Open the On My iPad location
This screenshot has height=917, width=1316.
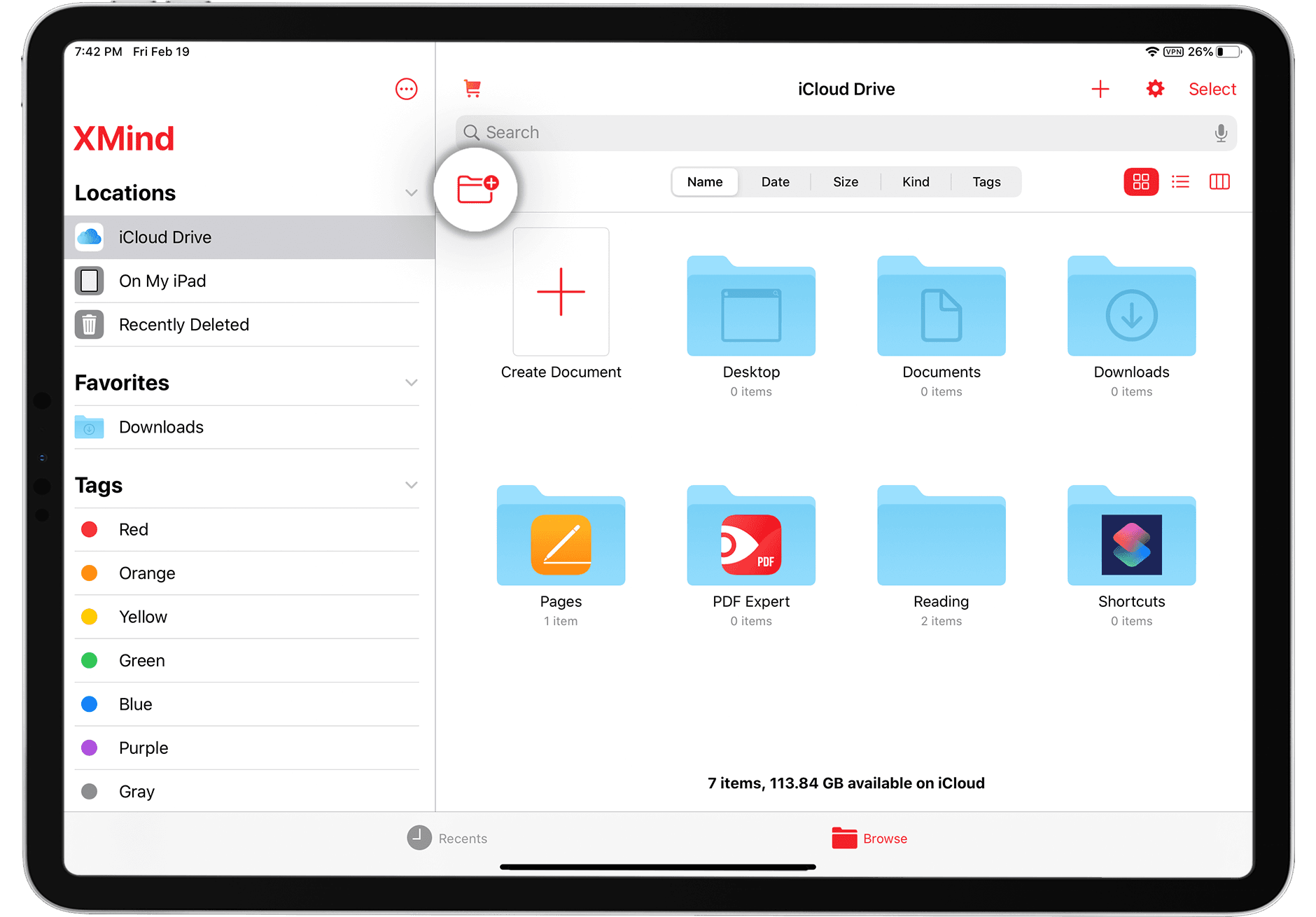point(249,281)
